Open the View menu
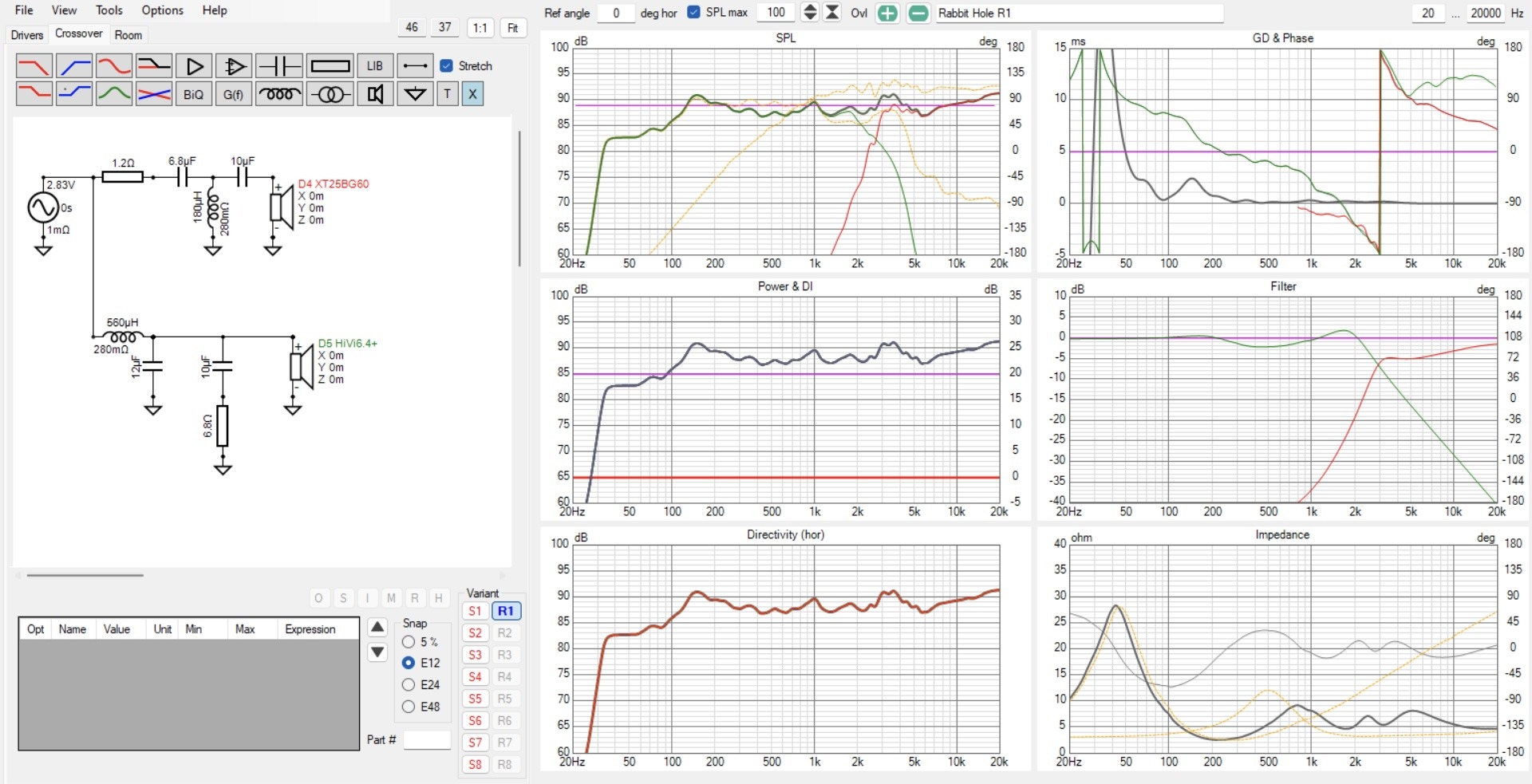The width and height of the screenshot is (1532, 784). (64, 10)
